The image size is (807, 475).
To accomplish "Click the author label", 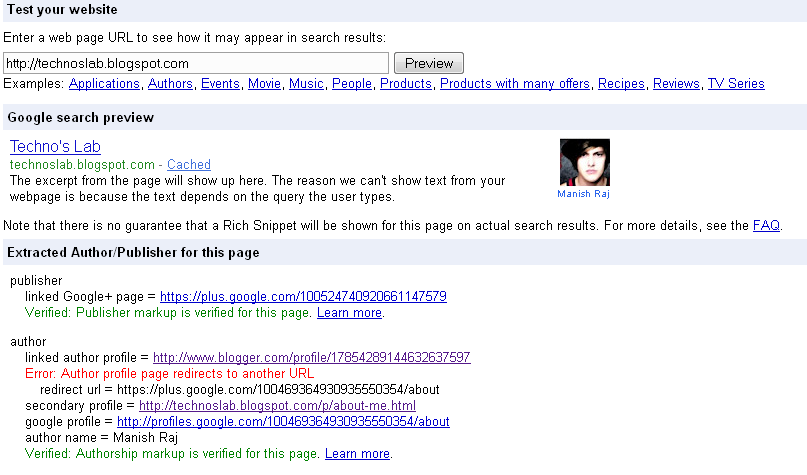I will 28,341.
